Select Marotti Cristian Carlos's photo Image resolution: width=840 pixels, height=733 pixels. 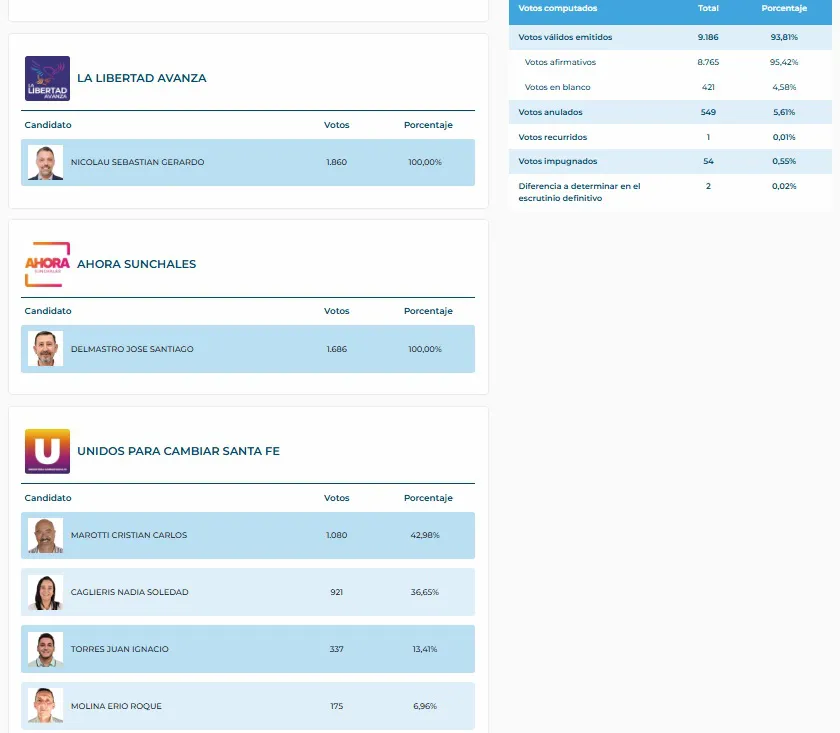tap(45, 536)
